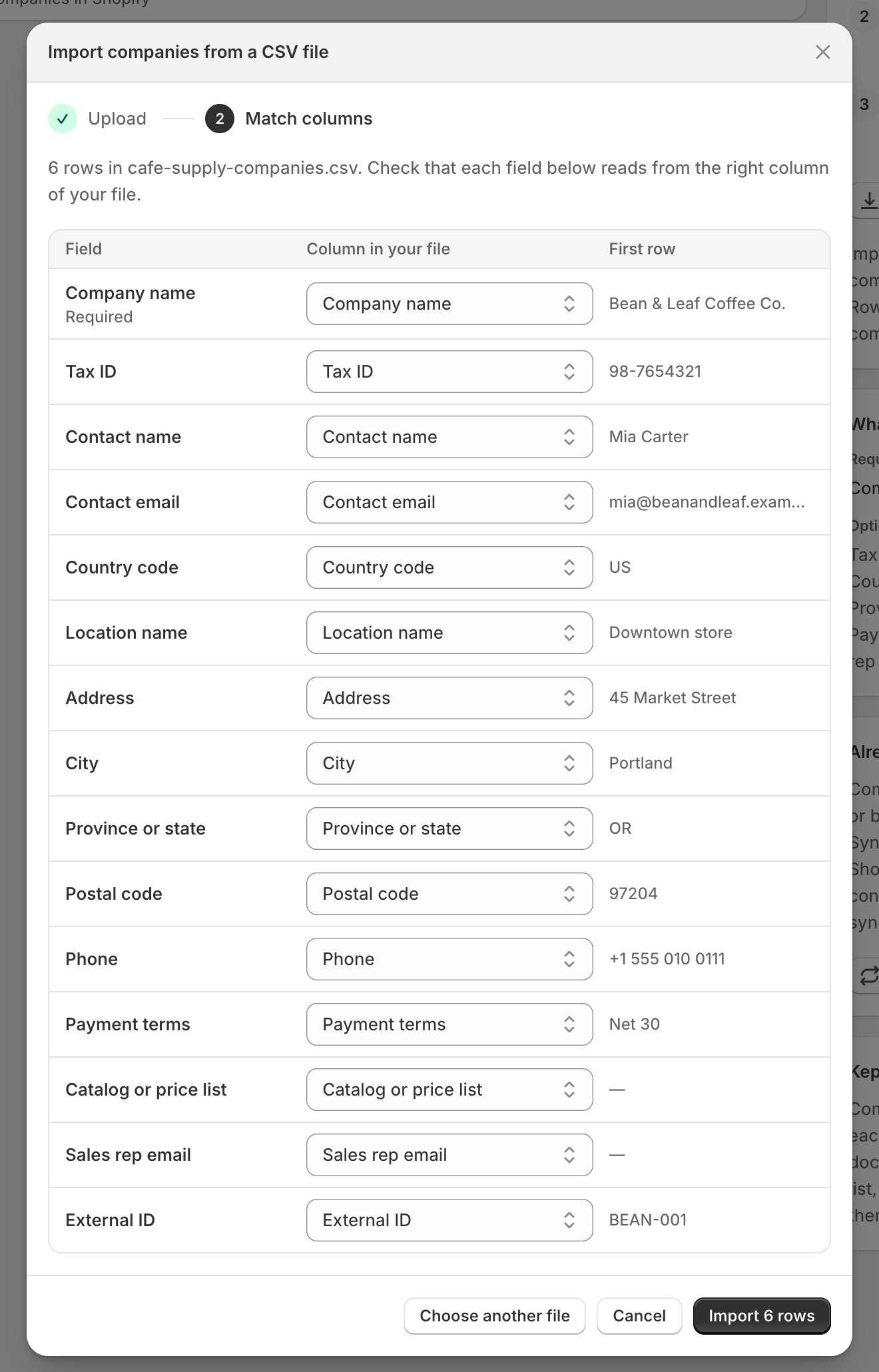
Task: Click the green Upload step checkmark icon
Action: pyautogui.click(x=63, y=119)
